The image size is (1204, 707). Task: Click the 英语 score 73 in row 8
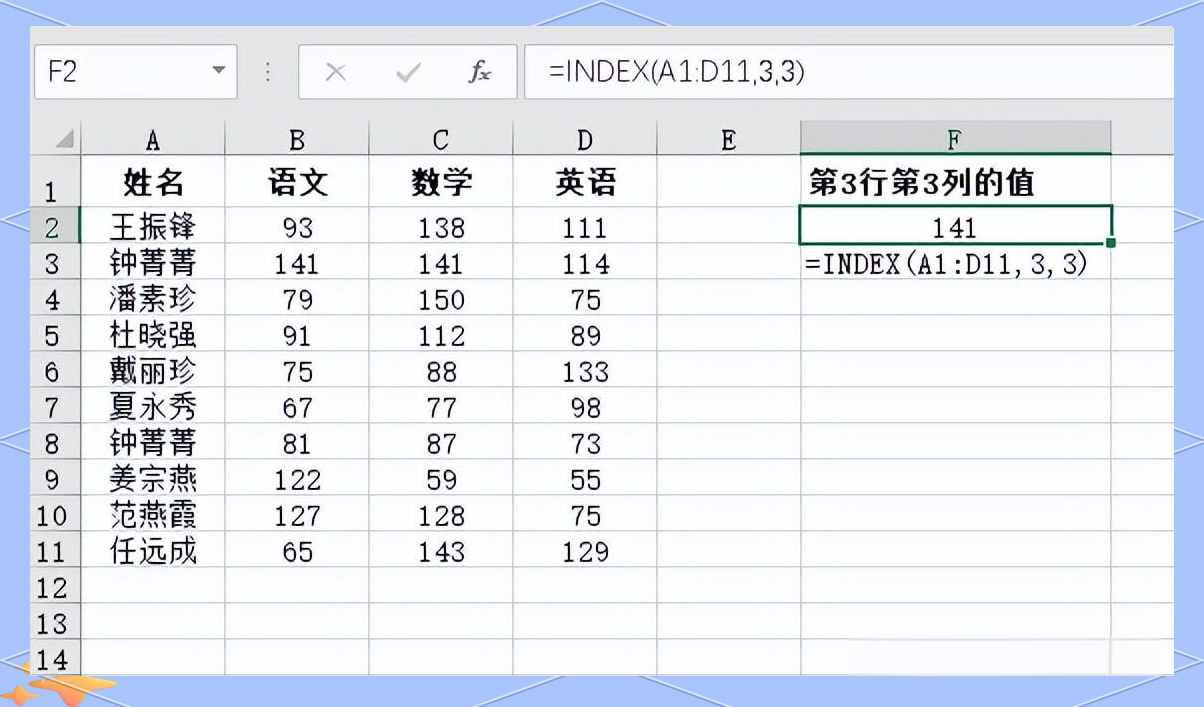(x=585, y=443)
